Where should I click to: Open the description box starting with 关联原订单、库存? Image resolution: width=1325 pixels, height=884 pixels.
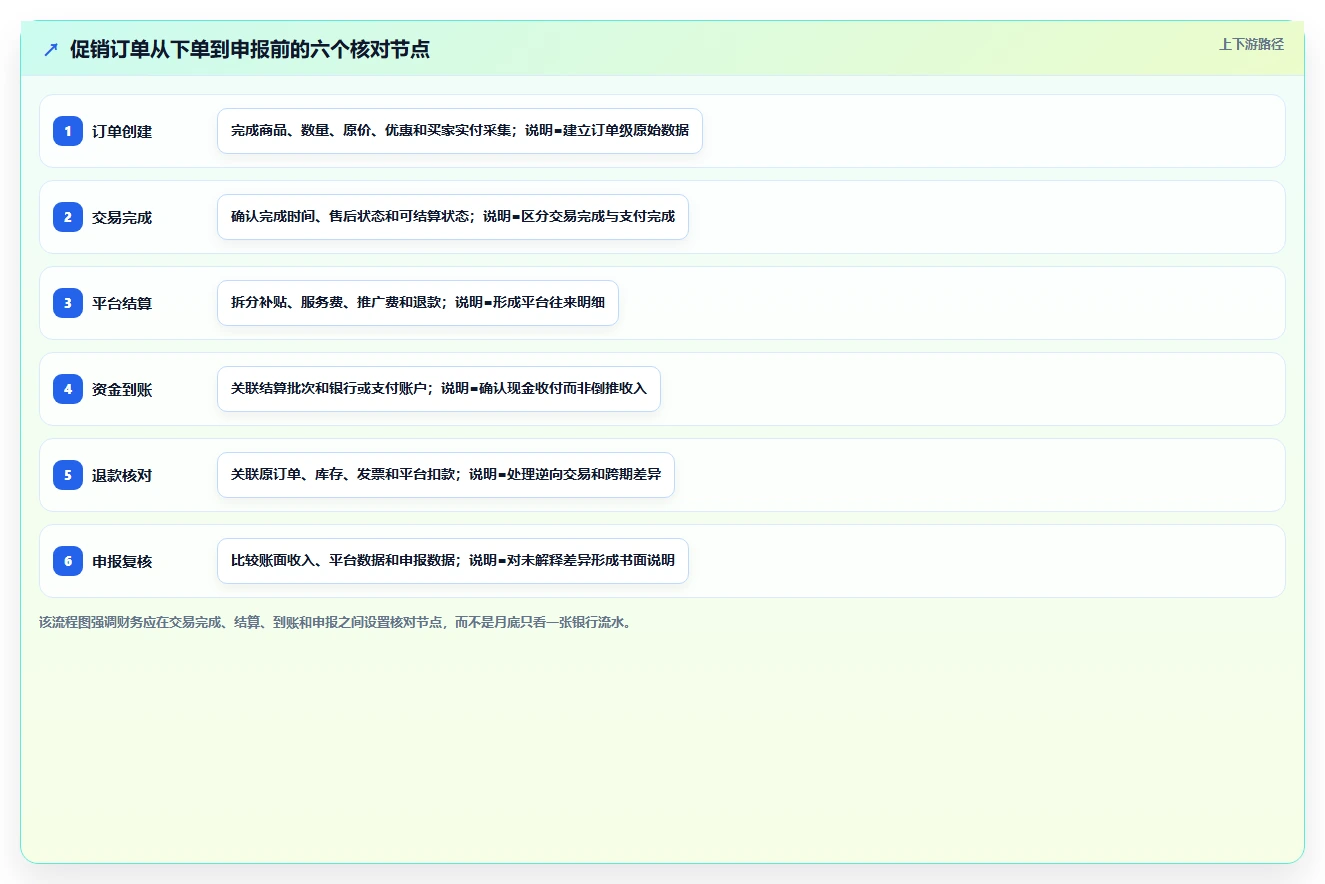coord(446,475)
